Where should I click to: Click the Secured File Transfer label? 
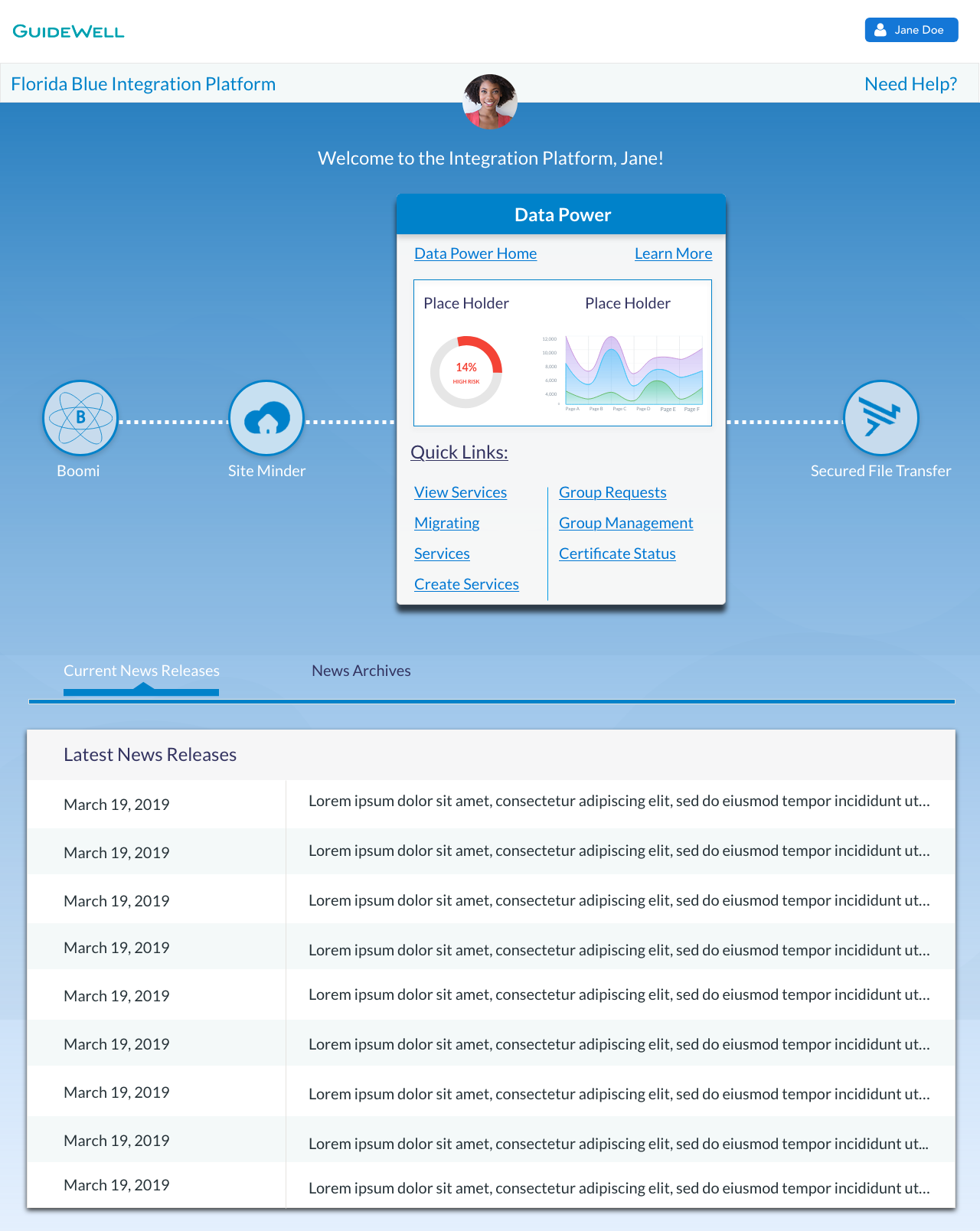pos(881,471)
